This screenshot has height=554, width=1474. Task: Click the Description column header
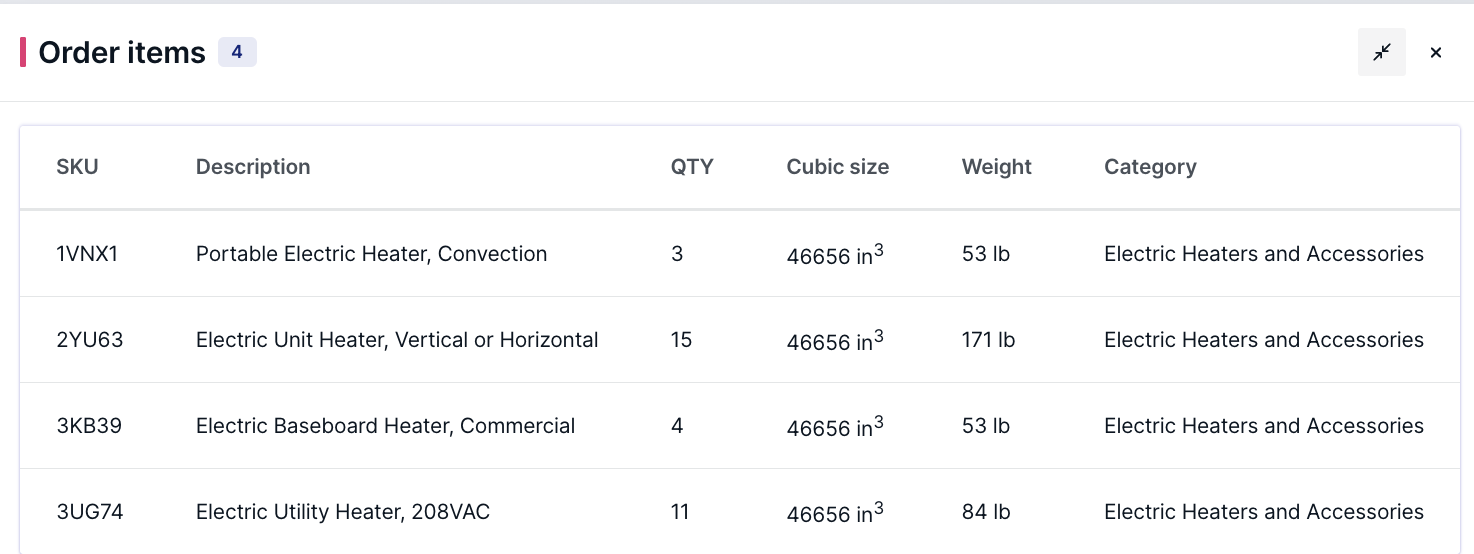pyautogui.click(x=253, y=167)
